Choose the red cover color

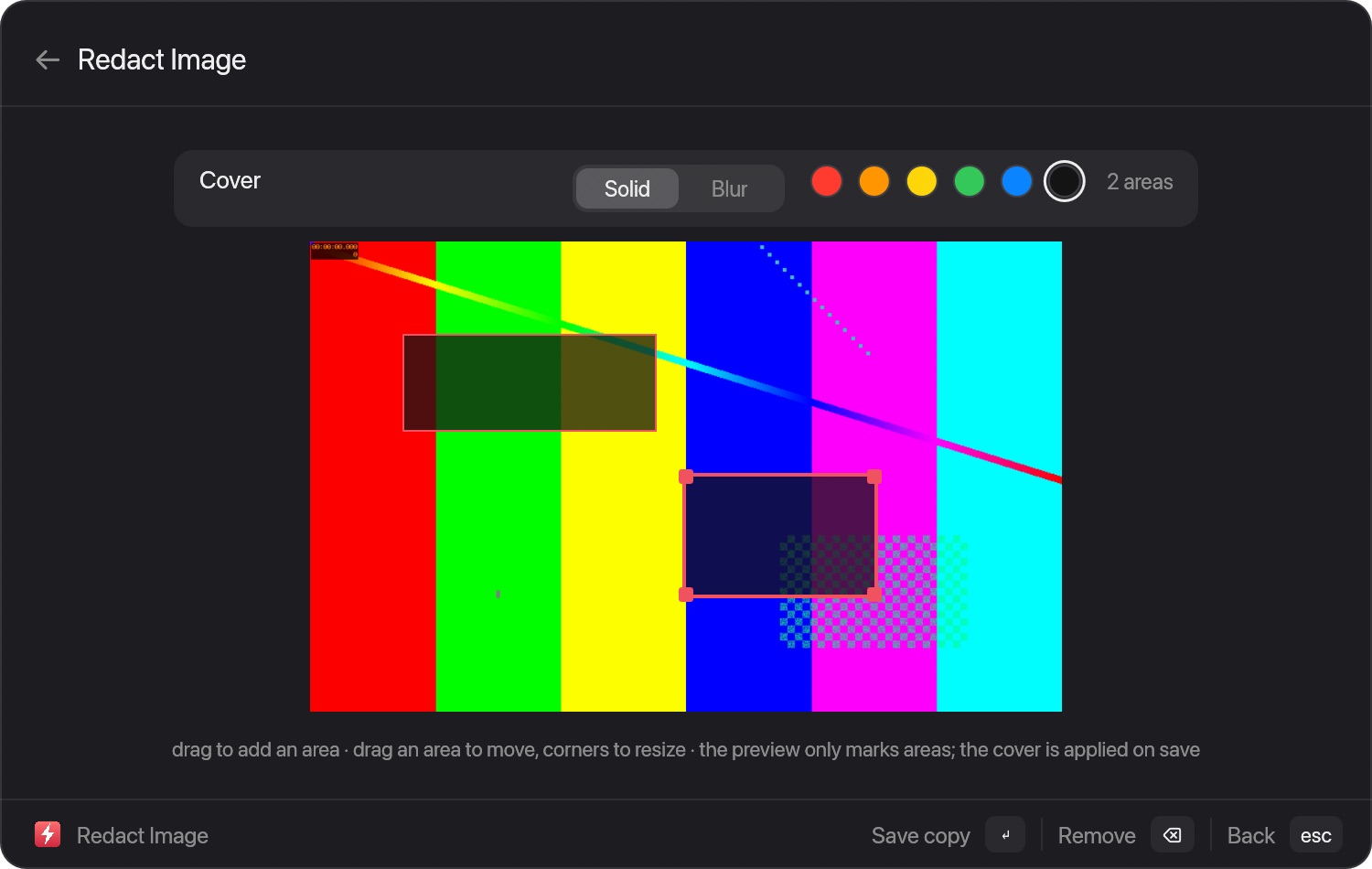click(x=827, y=181)
